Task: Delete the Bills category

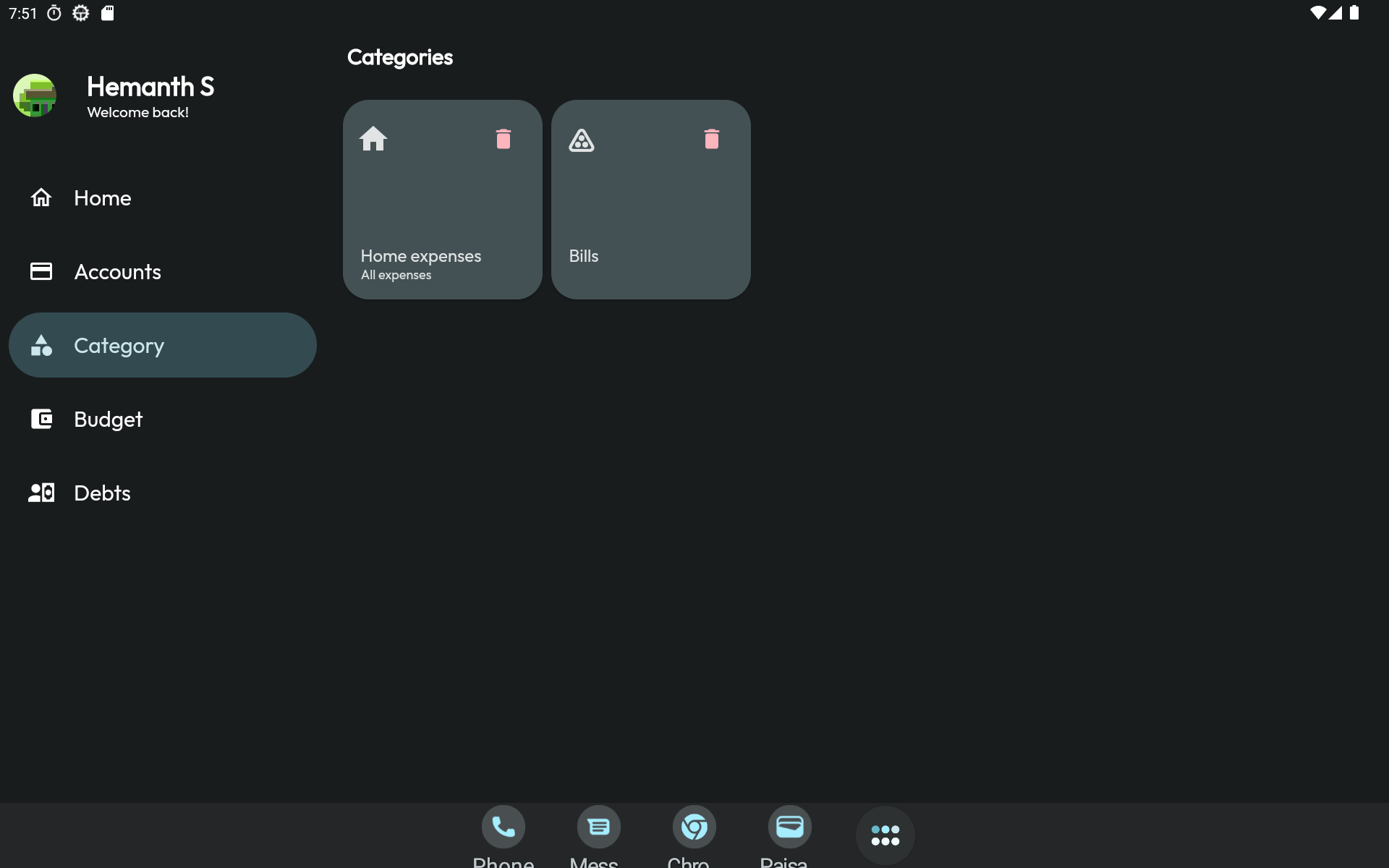Action: pos(712,139)
